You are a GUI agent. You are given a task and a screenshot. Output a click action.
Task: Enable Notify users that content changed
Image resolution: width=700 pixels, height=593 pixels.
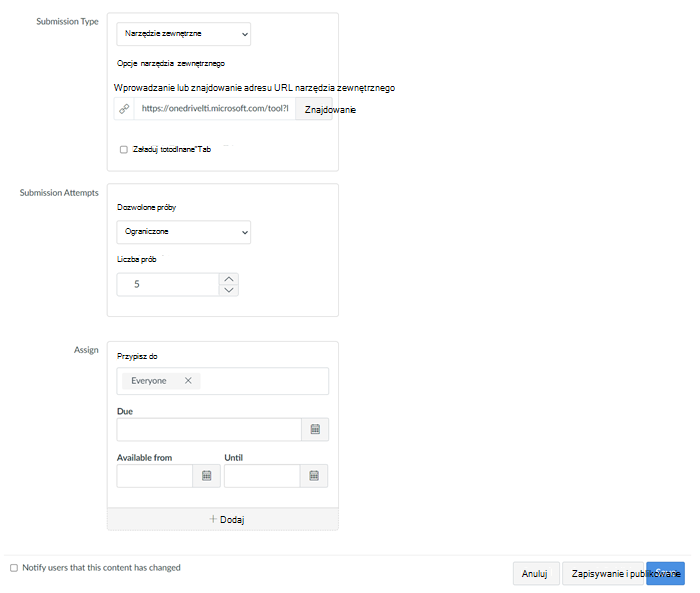pyautogui.click(x=14, y=568)
